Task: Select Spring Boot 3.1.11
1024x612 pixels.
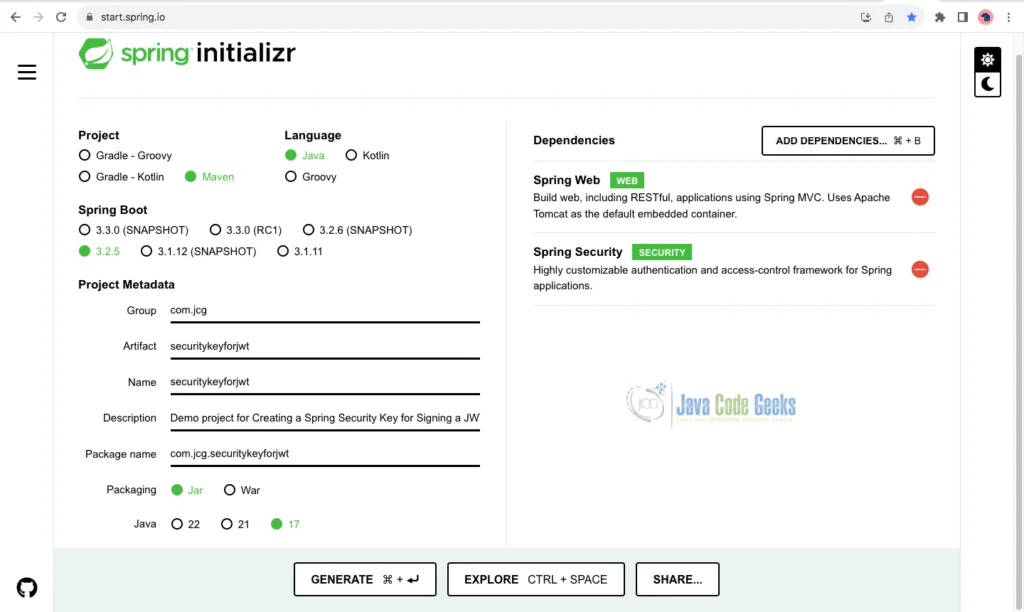Action: tap(300, 251)
